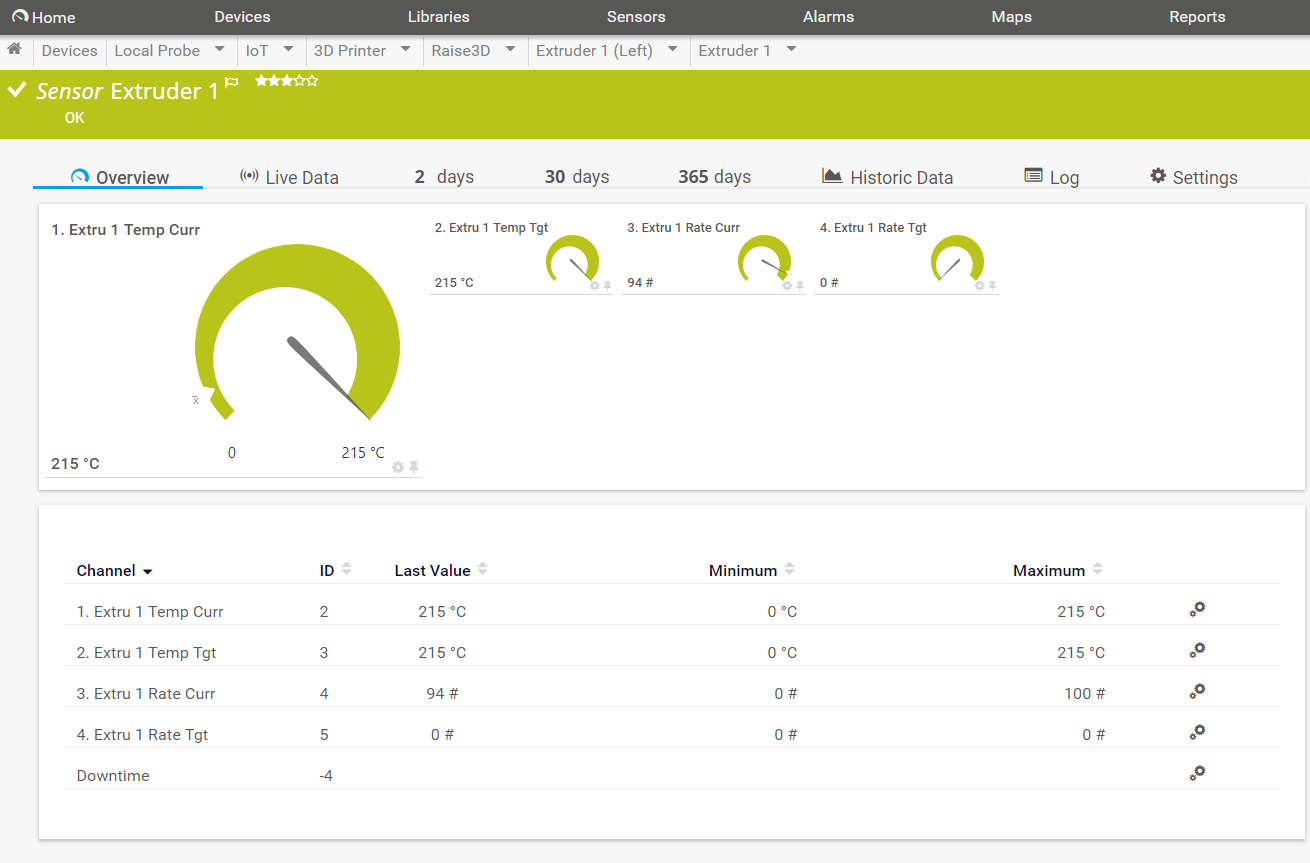Sort table by Maximum column

click(1058, 570)
